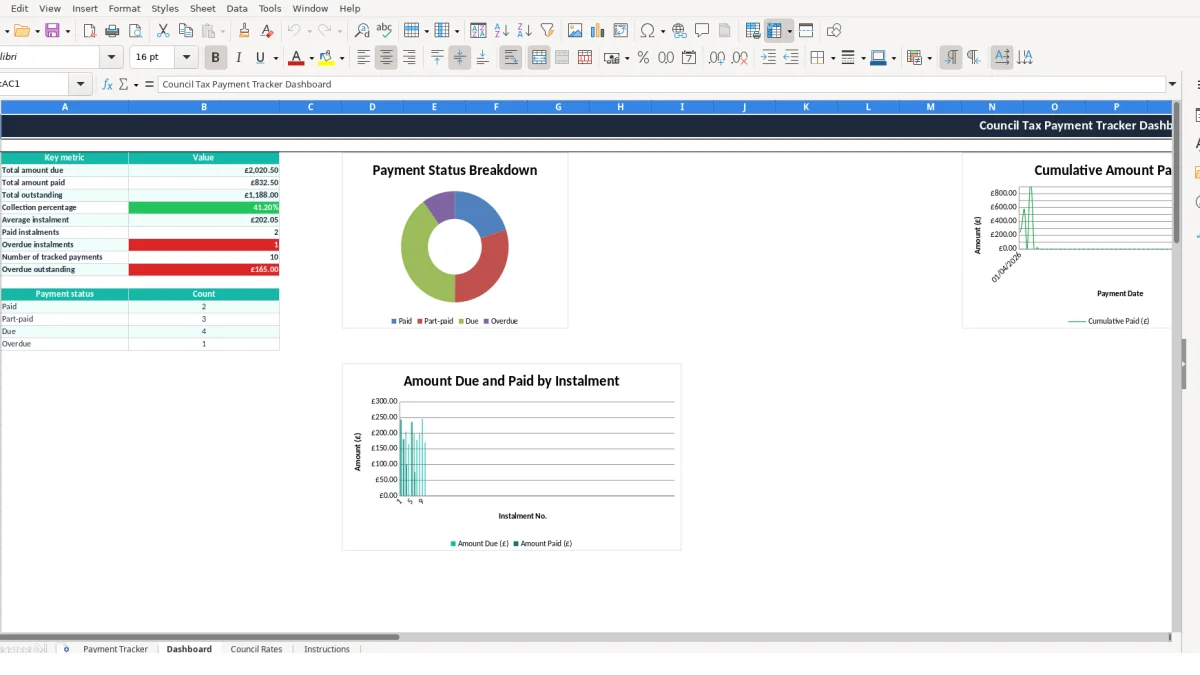Open the Format menu
Viewport: 1200px width, 675px height.
click(124, 8)
